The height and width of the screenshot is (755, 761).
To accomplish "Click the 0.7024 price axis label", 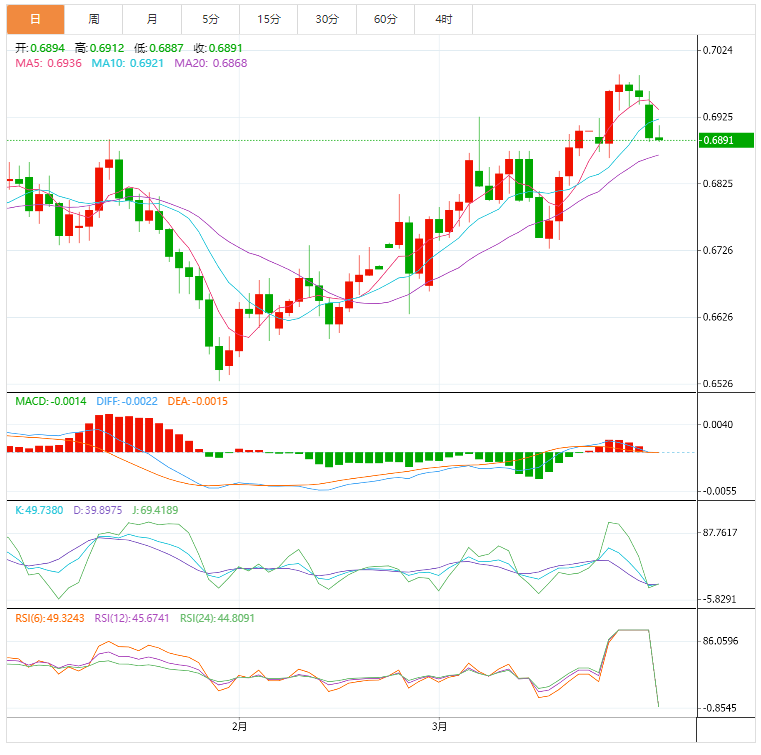I will (718, 50).
